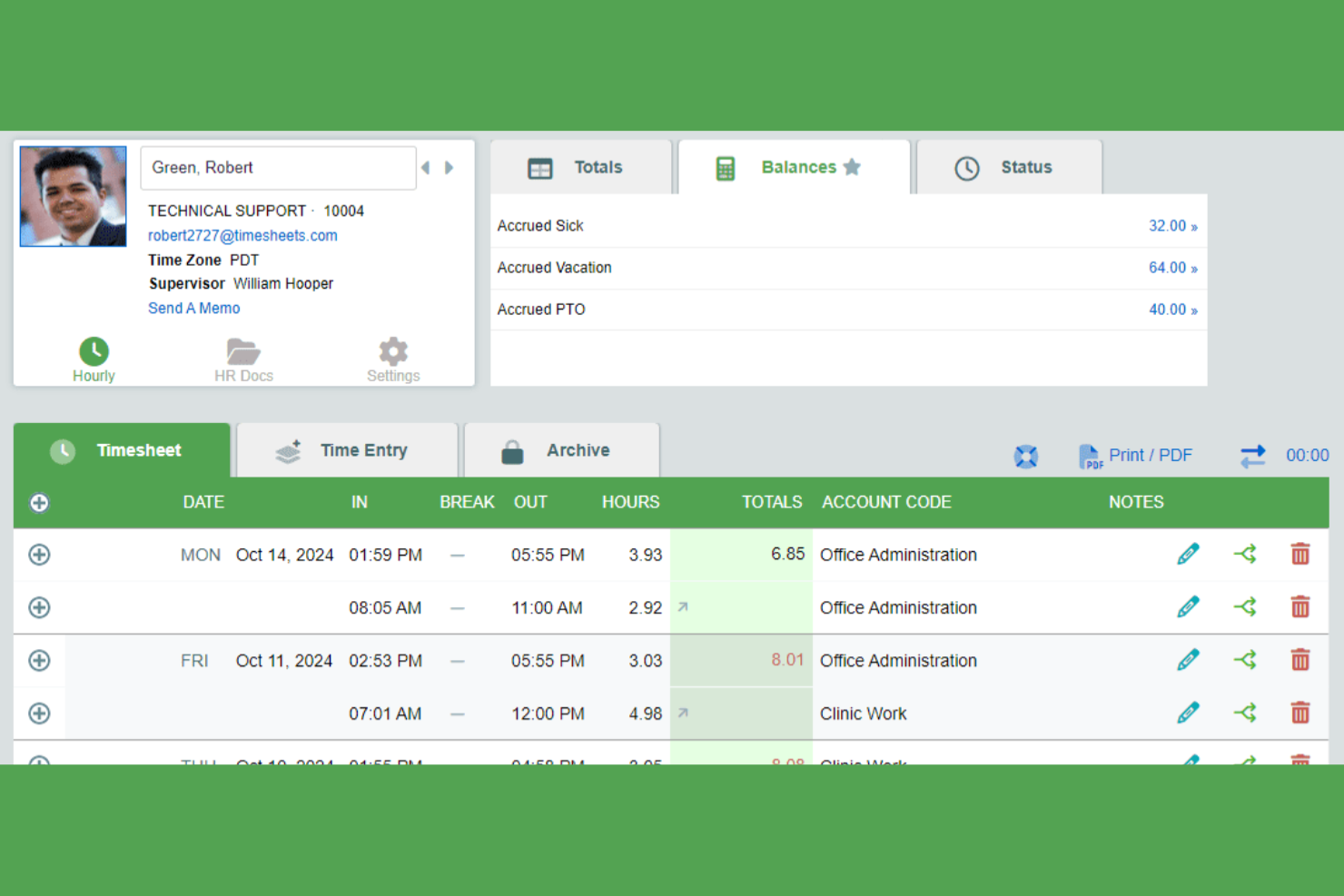Edit the 08:05 AM entry
This screenshot has width=1344, height=896.
[x=1188, y=606]
